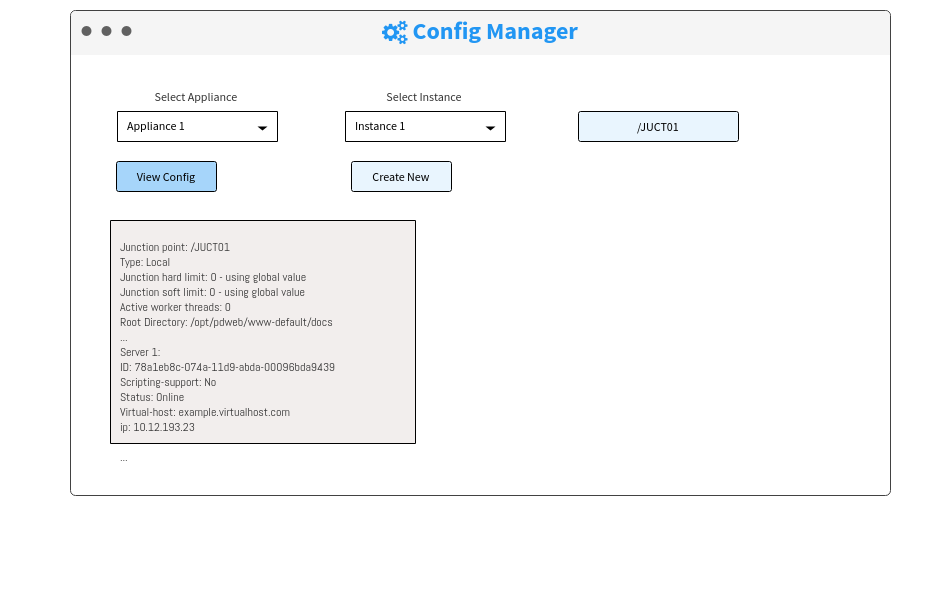
Task: Click the Create New button
Action: click(x=402, y=177)
